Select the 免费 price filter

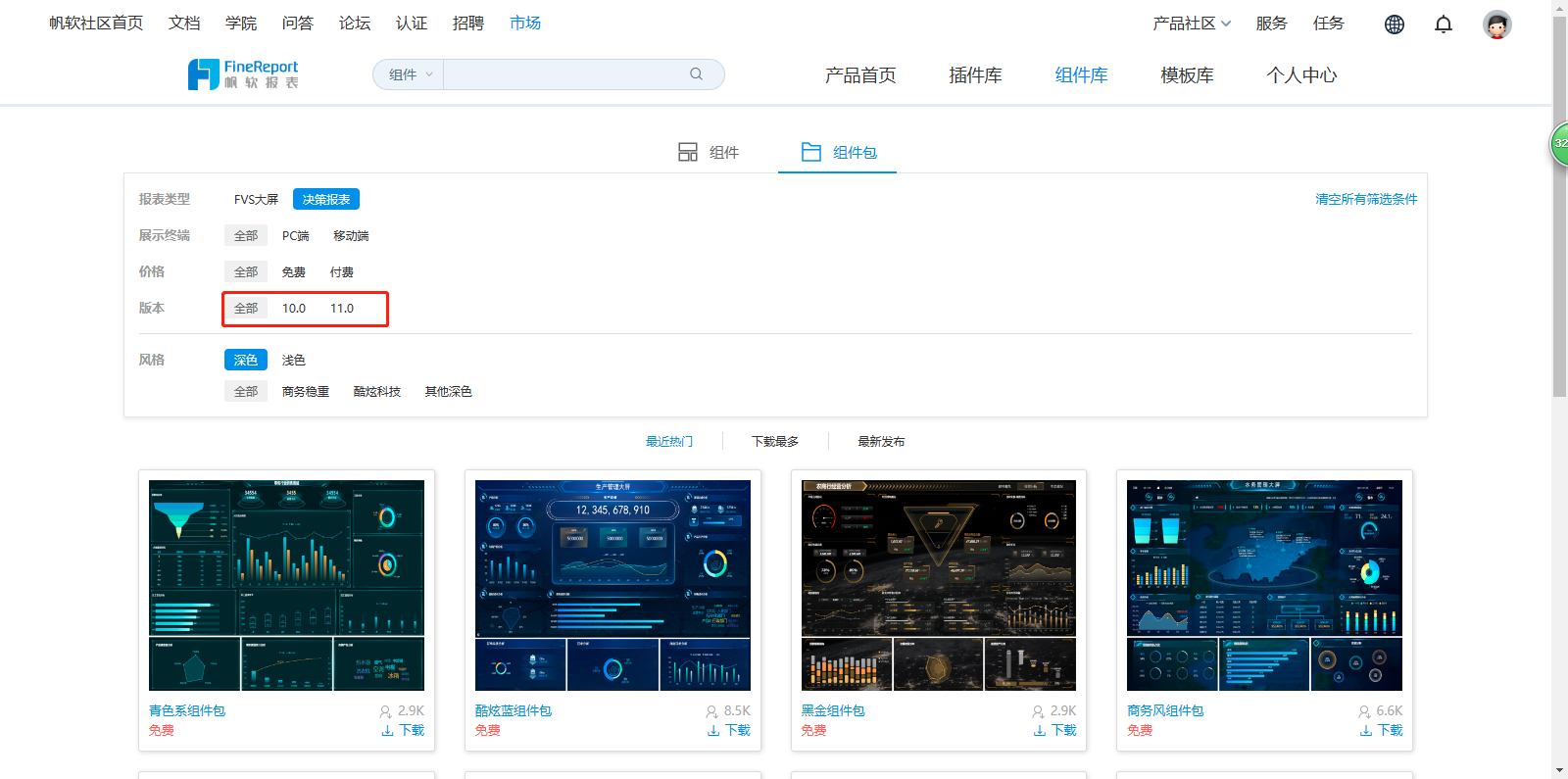coord(294,272)
